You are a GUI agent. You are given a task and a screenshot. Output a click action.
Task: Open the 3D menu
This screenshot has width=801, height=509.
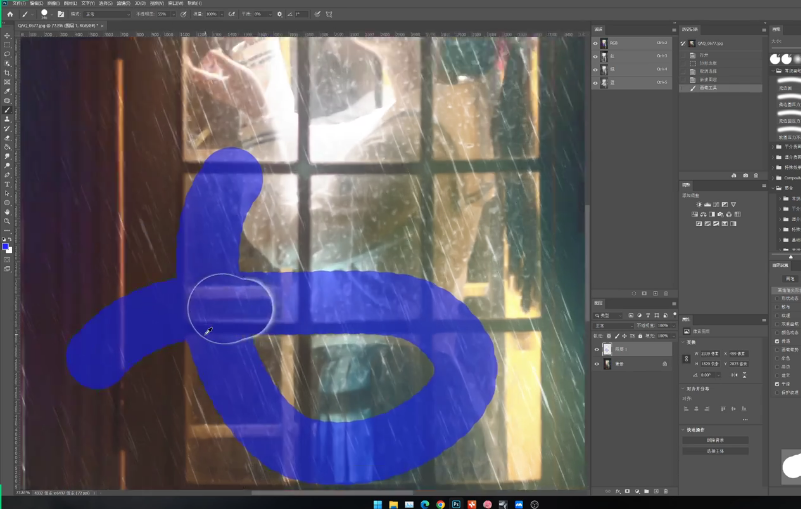tap(139, 3)
